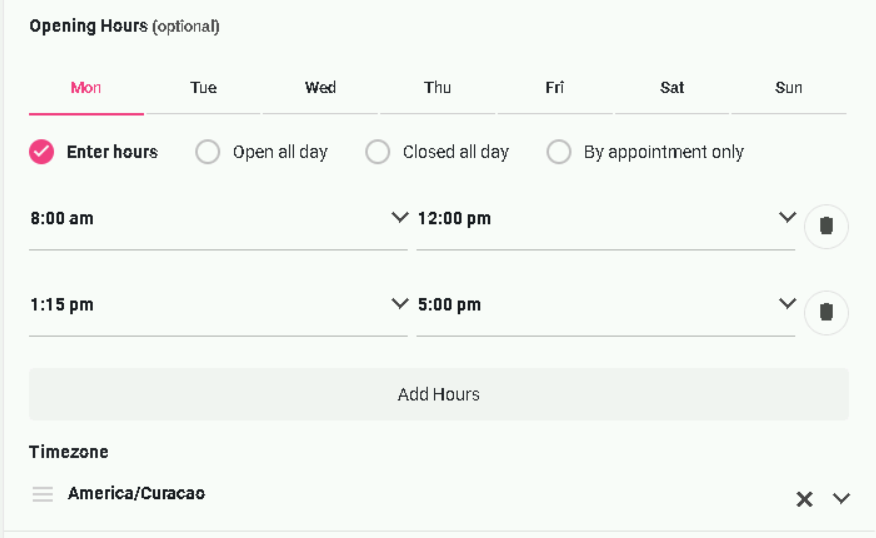The image size is (876, 538).
Task: Expand the 5:00 pm end time dropdown
Action: point(606,304)
